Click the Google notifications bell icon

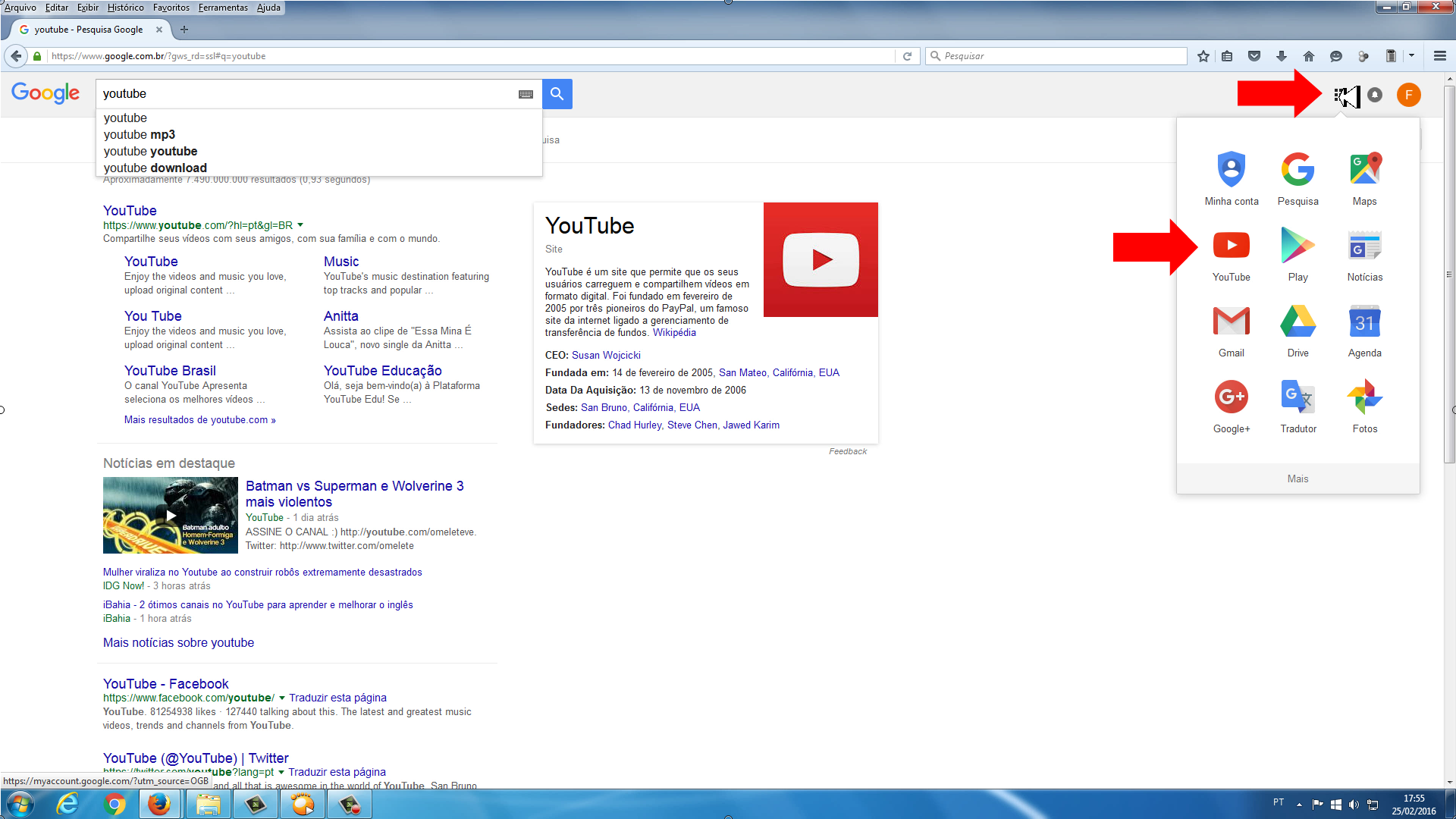point(1375,95)
